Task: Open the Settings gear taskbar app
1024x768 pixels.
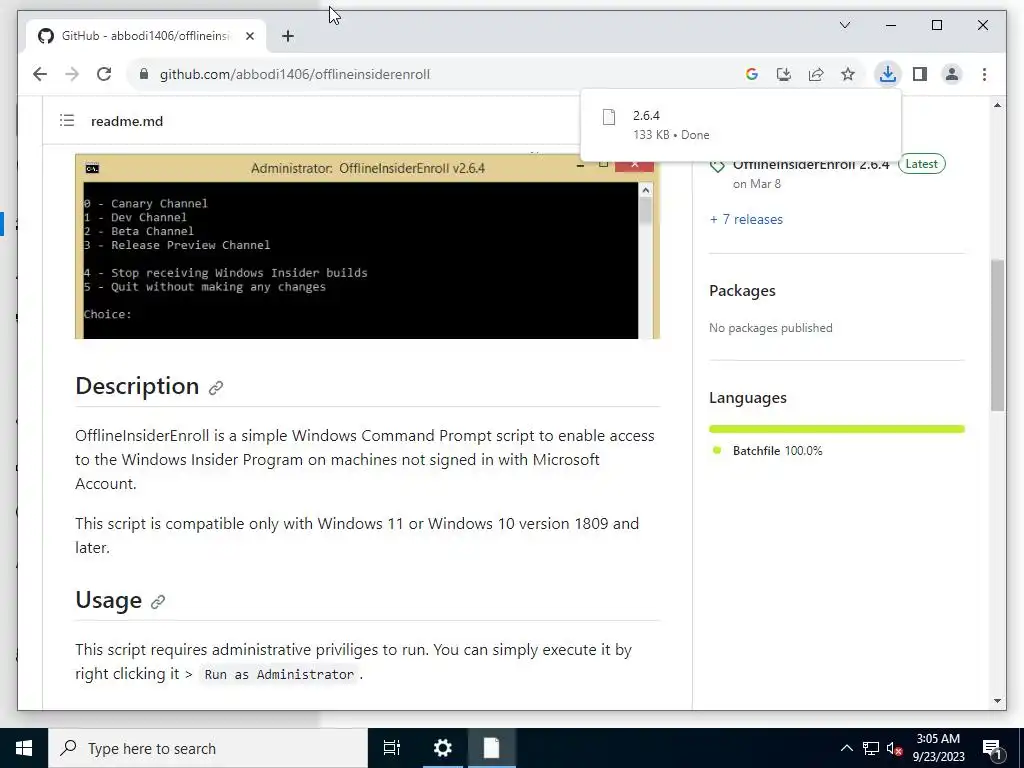Action: point(443,748)
